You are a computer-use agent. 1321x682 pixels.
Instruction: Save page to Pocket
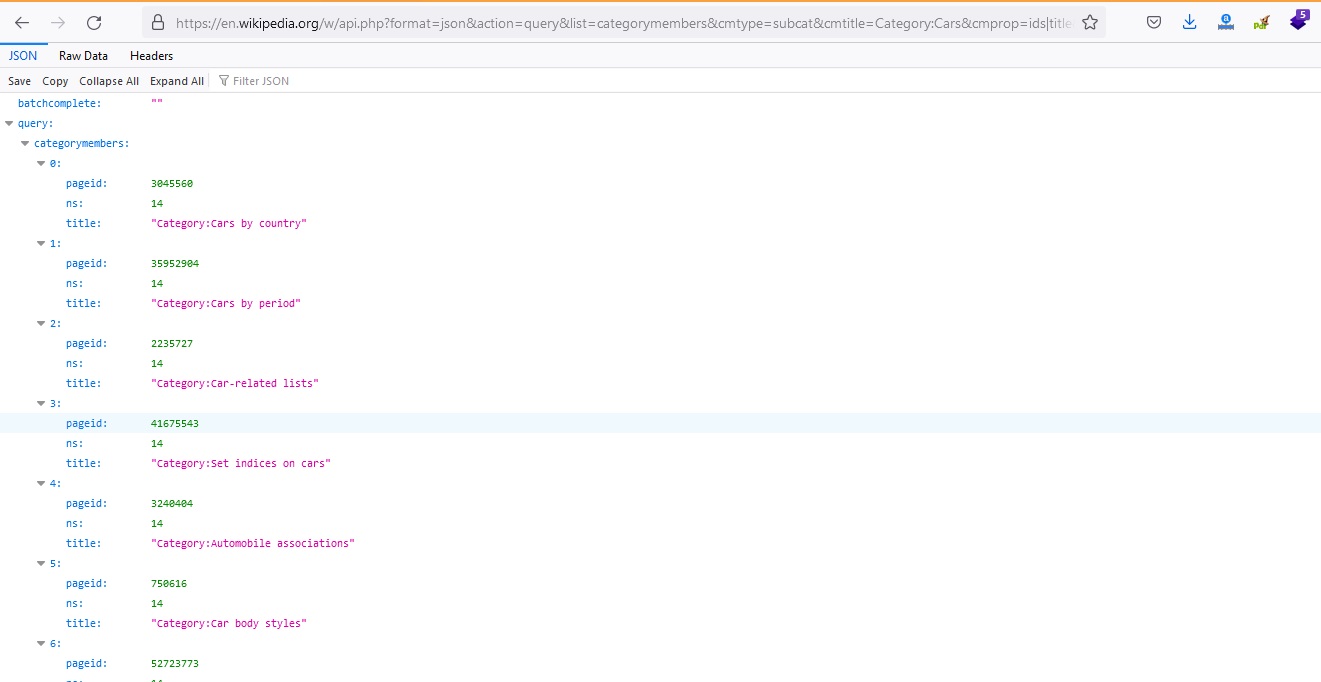click(1154, 22)
